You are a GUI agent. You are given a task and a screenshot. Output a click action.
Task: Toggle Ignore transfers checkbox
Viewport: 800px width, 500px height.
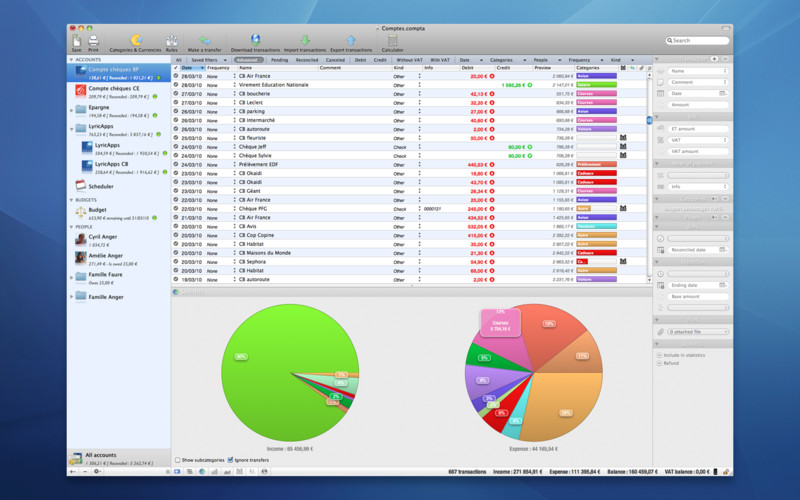[230, 460]
